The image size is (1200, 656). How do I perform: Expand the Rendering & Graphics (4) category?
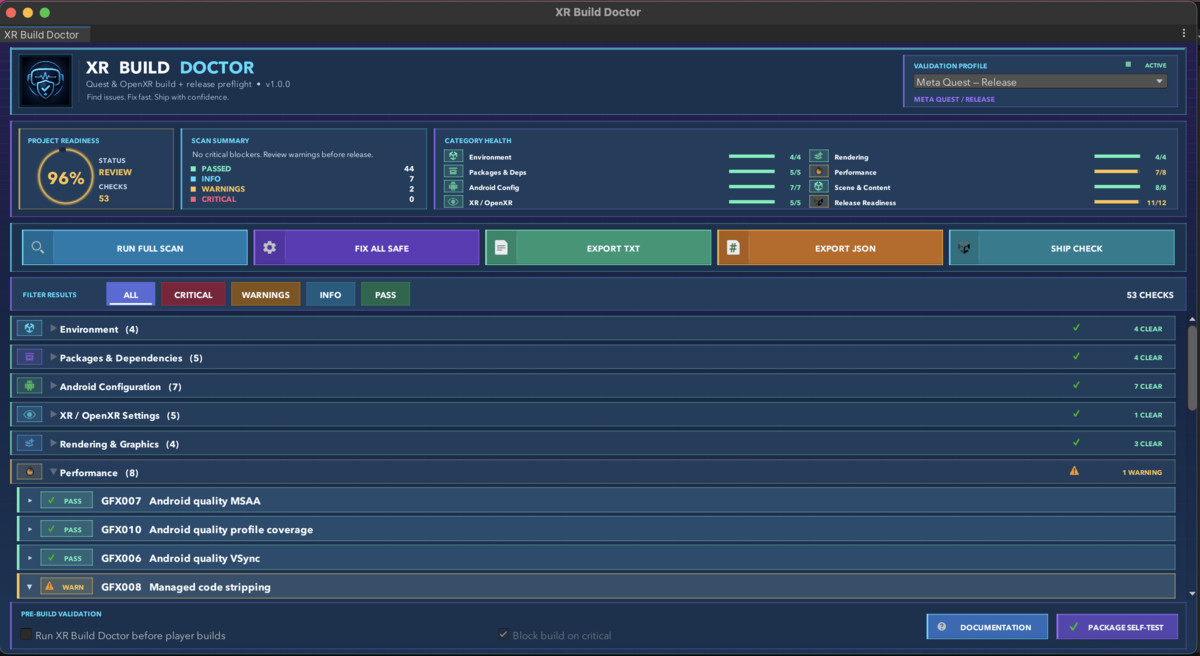pyautogui.click(x=54, y=444)
